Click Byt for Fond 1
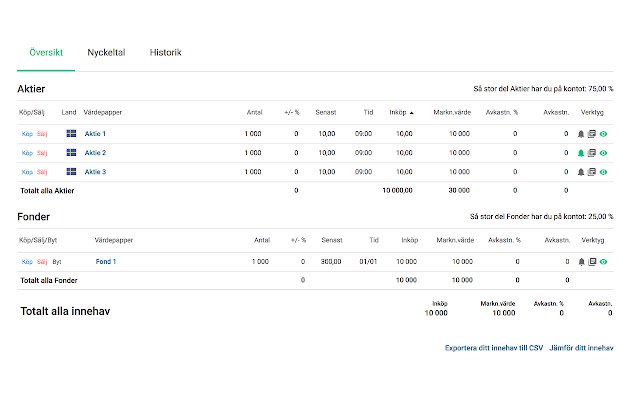Image resolution: width=640 pixels, height=400 pixels. pyautogui.click(x=57, y=262)
